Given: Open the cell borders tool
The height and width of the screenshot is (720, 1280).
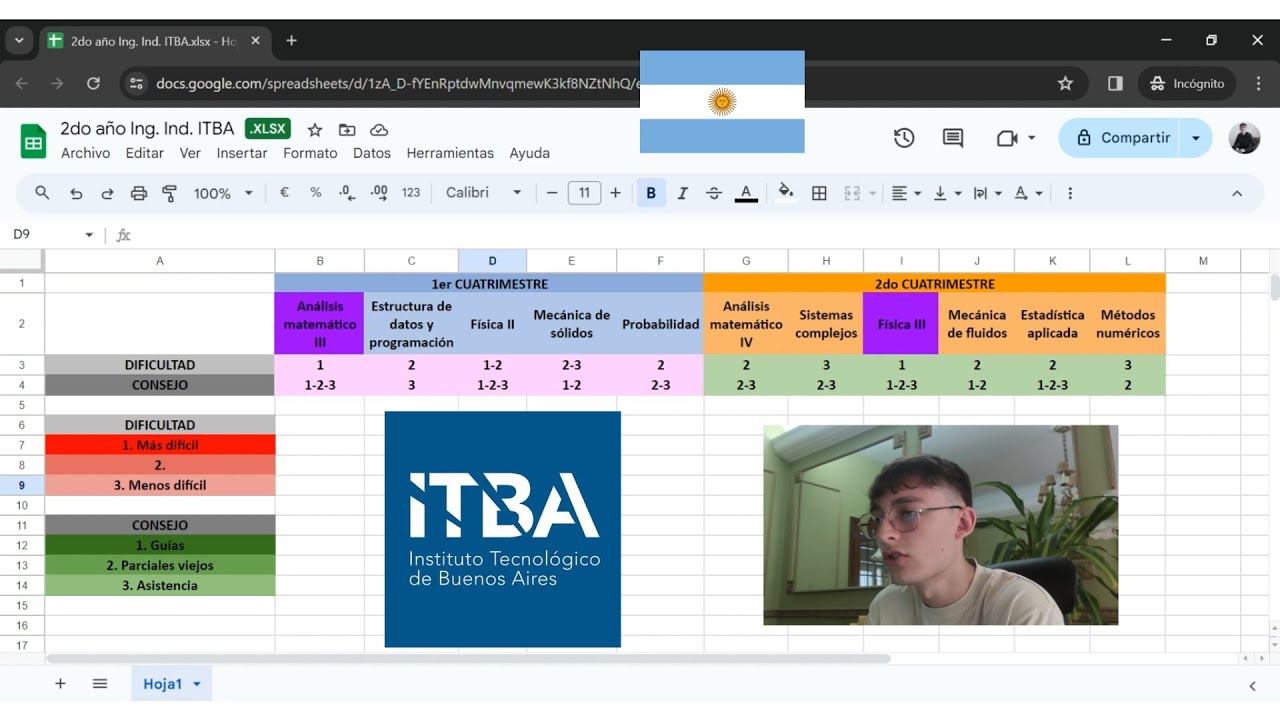Looking at the screenshot, I should pos(819,193).
